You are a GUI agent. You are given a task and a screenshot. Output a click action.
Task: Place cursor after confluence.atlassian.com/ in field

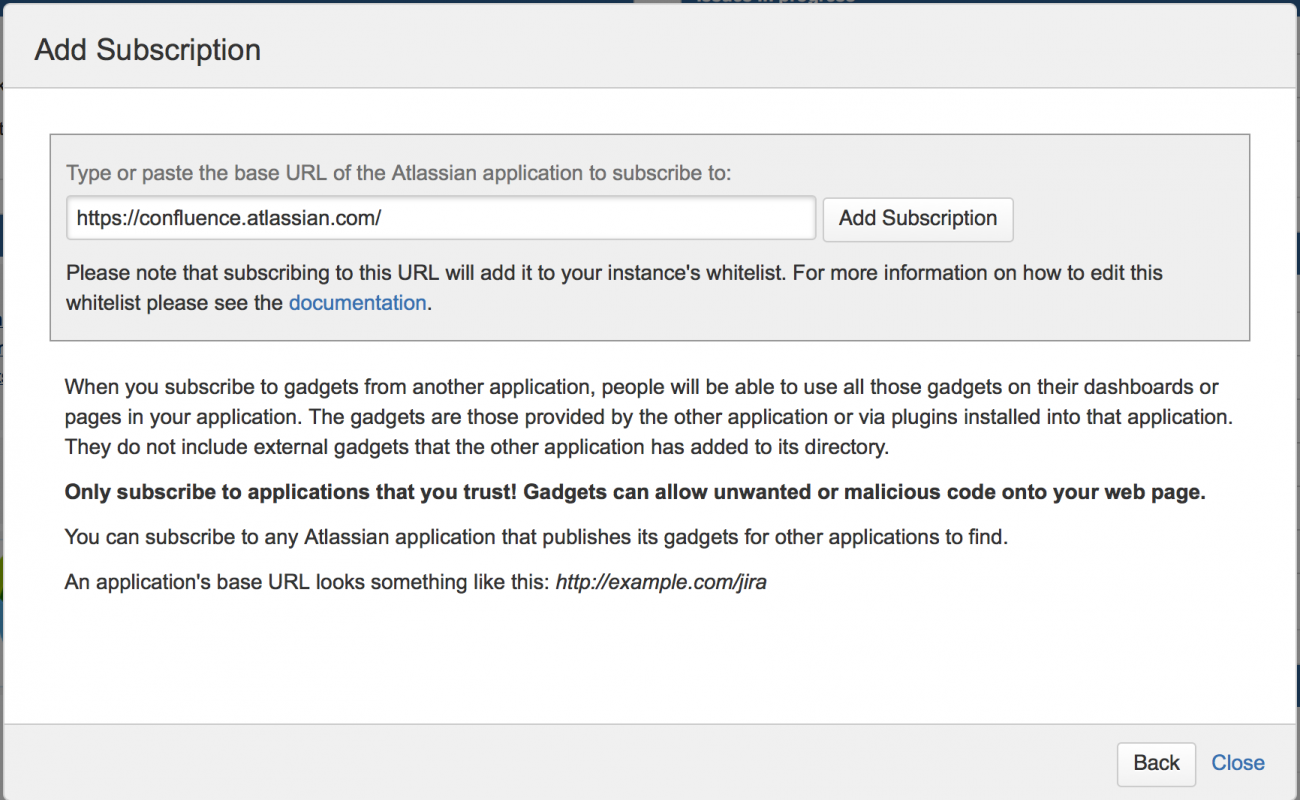click(383, 218)
